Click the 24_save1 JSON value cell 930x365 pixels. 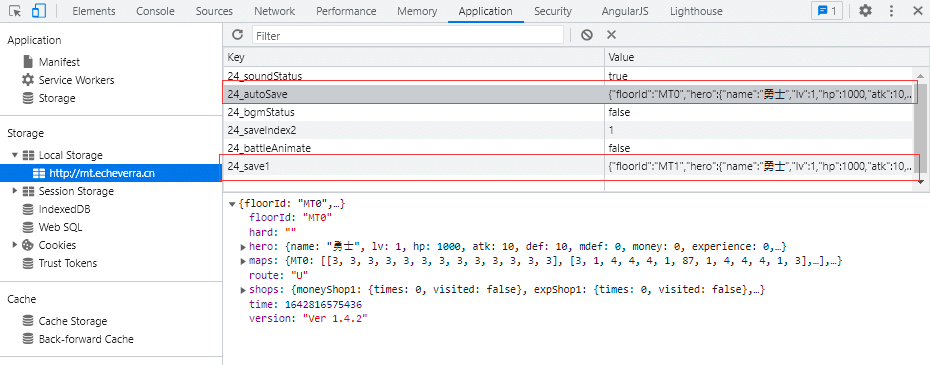coord(759,167)
